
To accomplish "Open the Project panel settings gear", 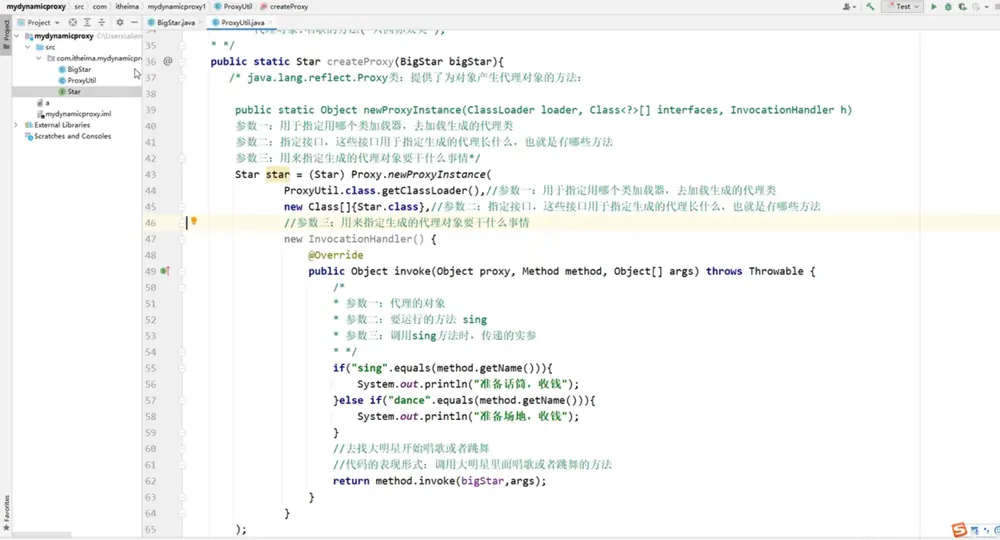I will (119, 22).
